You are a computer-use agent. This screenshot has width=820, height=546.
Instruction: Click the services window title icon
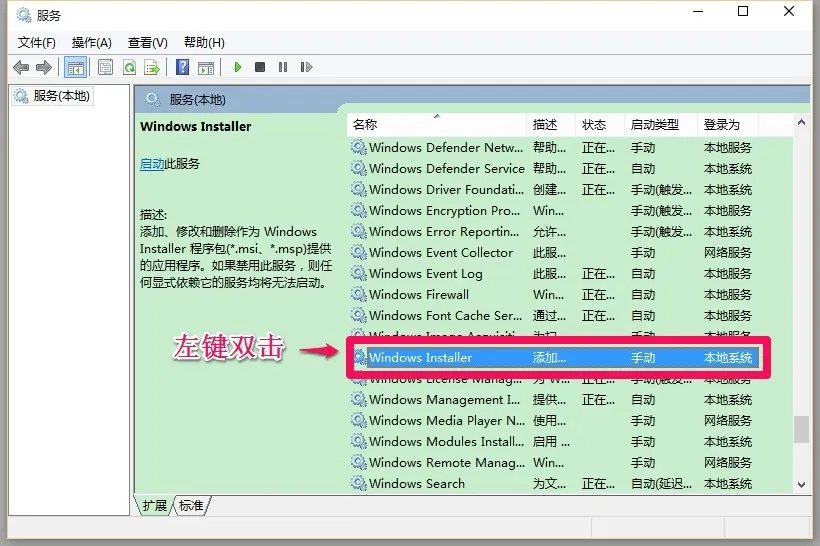pos(24,15)
